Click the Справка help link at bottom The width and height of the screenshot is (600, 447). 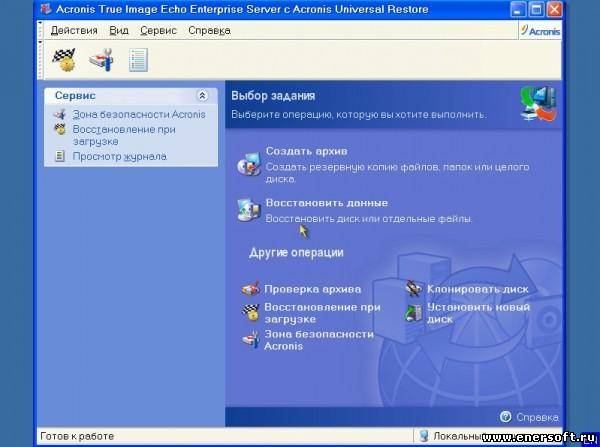[537, 417]
